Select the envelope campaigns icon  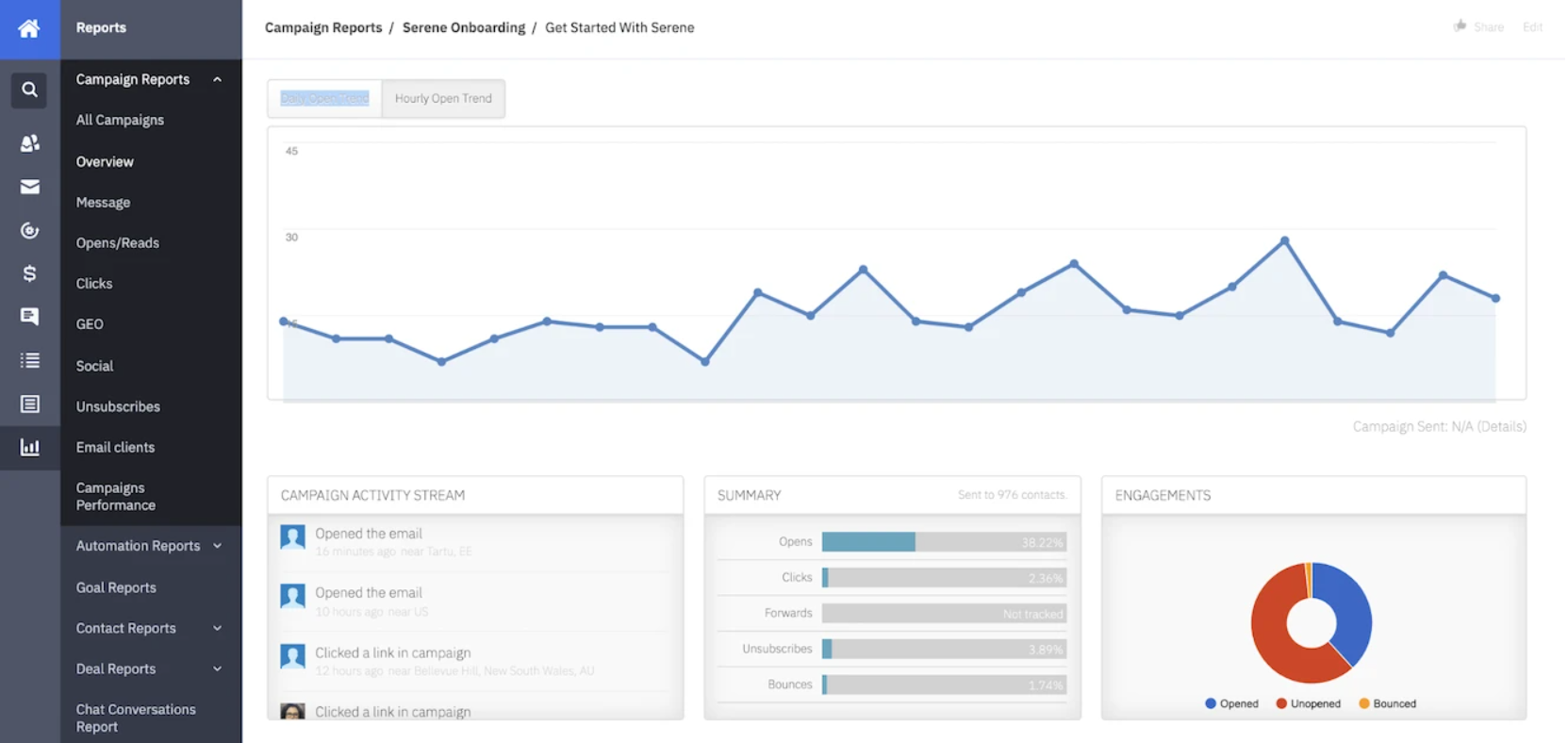tap(29, 187)
